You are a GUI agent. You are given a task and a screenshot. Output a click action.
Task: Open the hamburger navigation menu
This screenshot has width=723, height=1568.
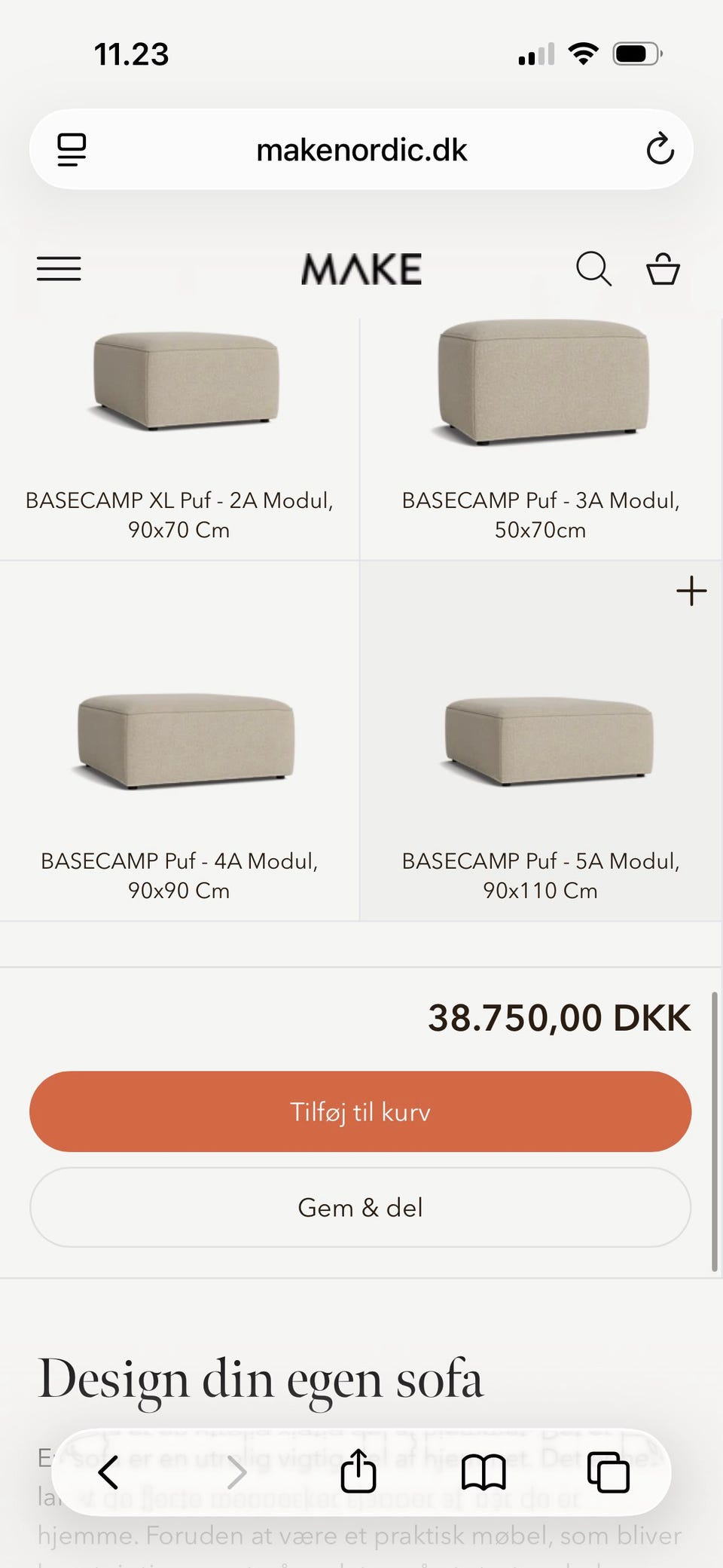(x=59, y=269)
